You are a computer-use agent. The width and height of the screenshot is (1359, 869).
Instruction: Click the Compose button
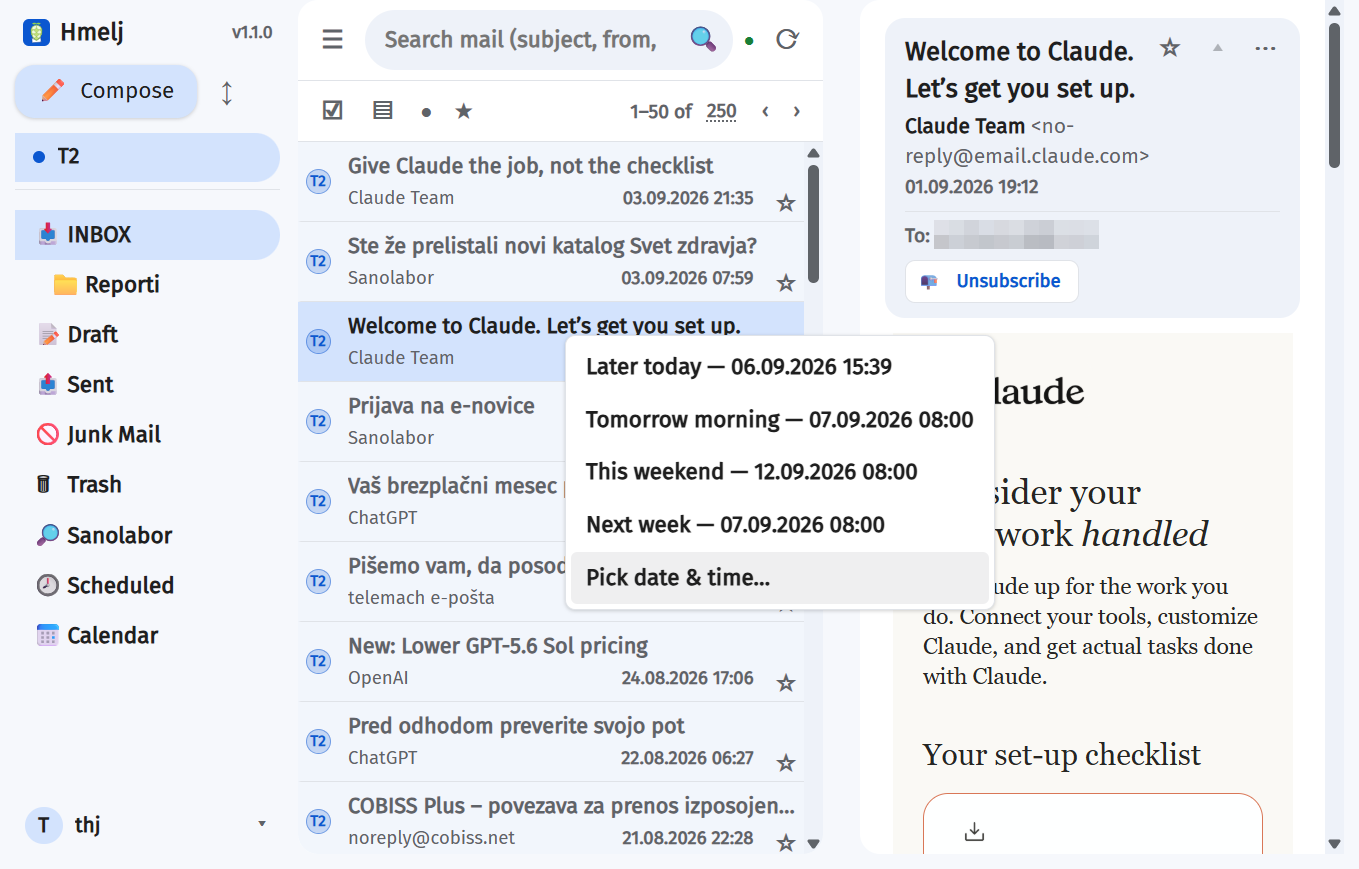pyautogui.click(x=106, y=91)
